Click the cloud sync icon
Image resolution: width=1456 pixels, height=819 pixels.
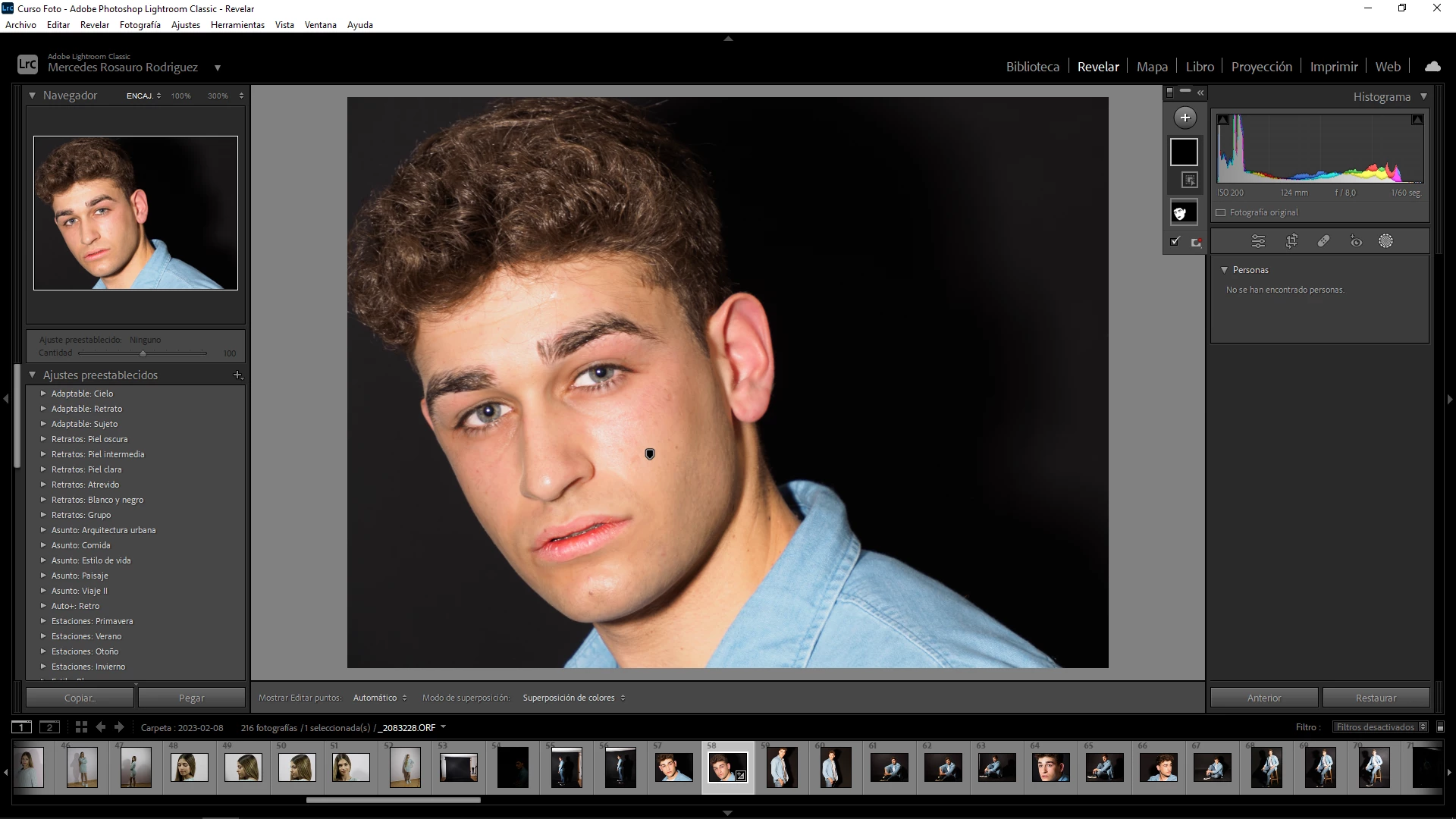tap(1432, 67)
